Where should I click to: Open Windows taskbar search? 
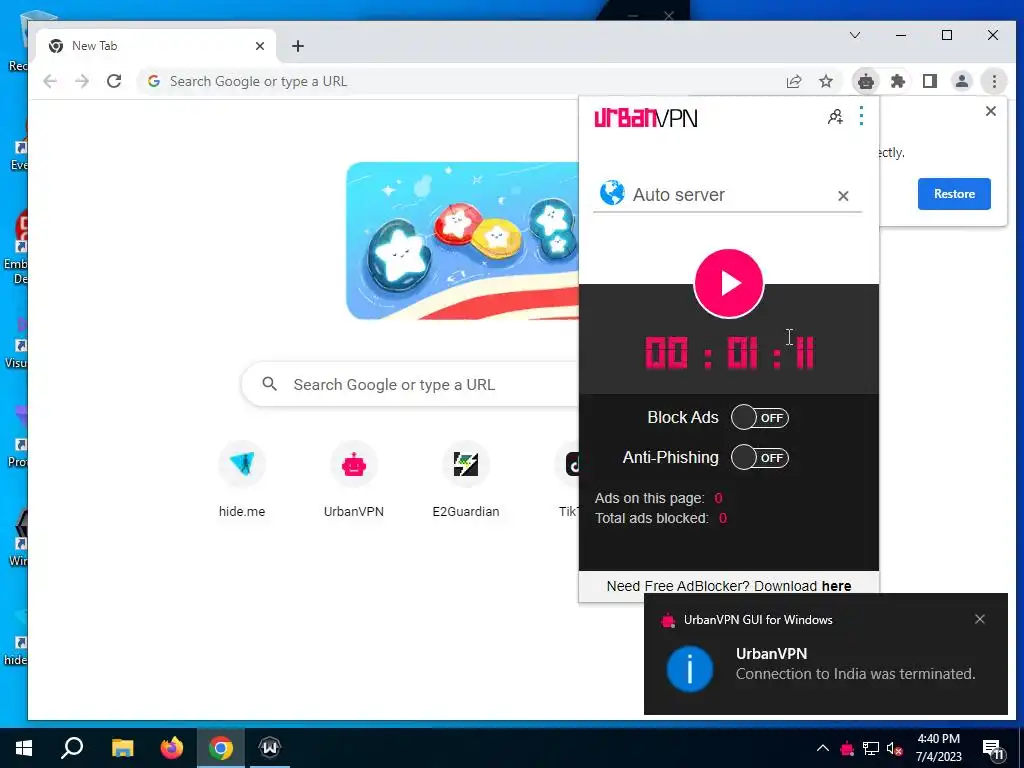[x=72, y=748]
